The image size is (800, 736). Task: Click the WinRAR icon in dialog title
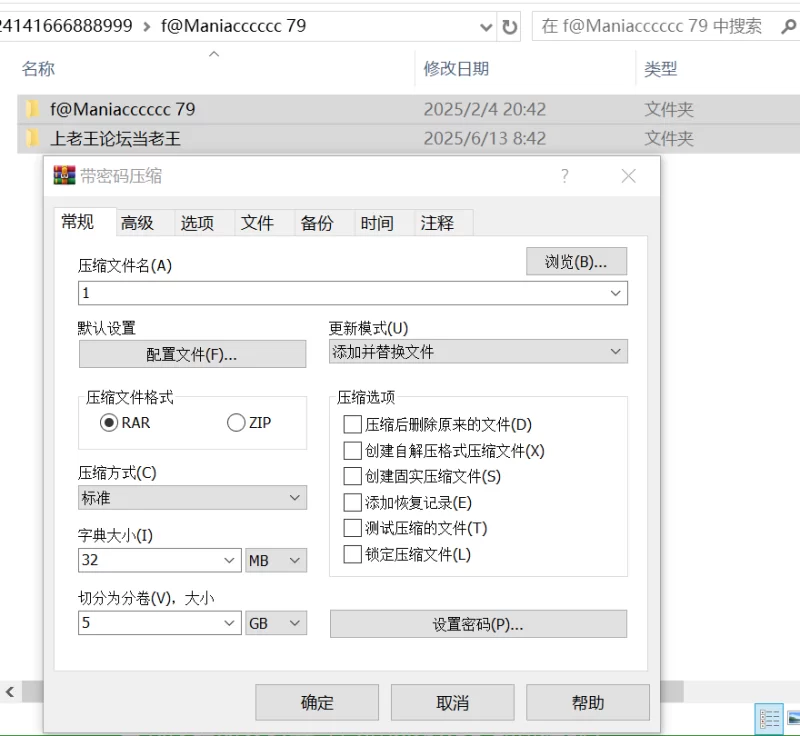coord(64,175)
